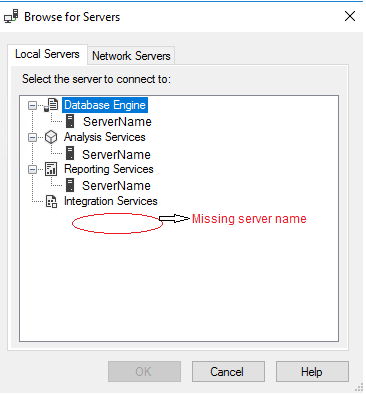
Task: Select ServerName under Reporting Services
Action: [116, 186]
